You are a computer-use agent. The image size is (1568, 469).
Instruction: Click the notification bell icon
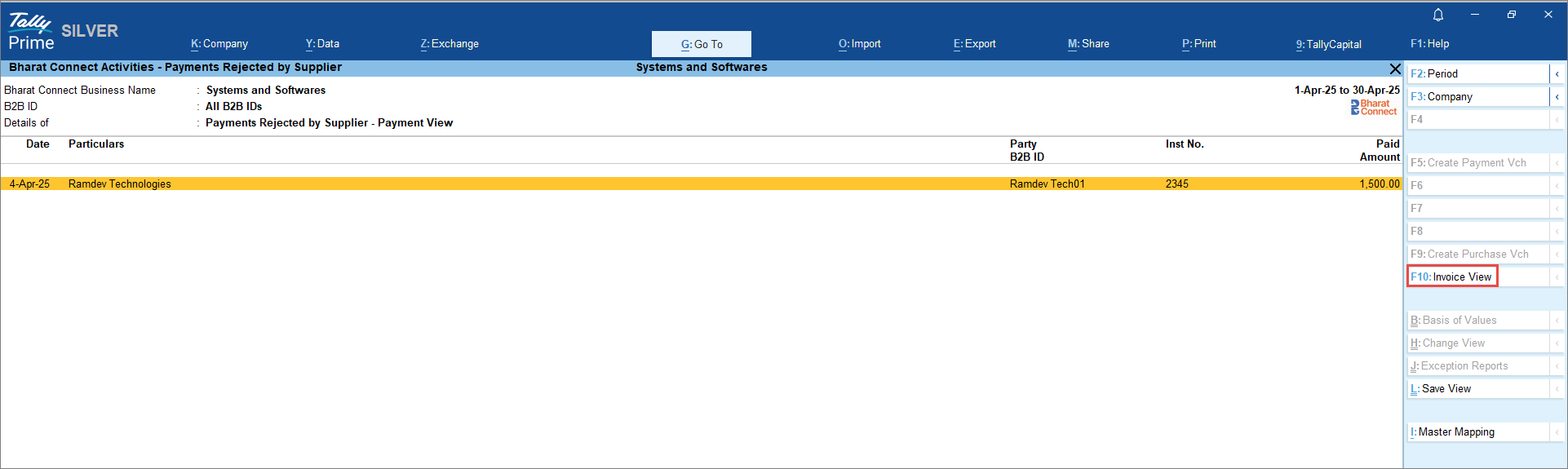1438,15
